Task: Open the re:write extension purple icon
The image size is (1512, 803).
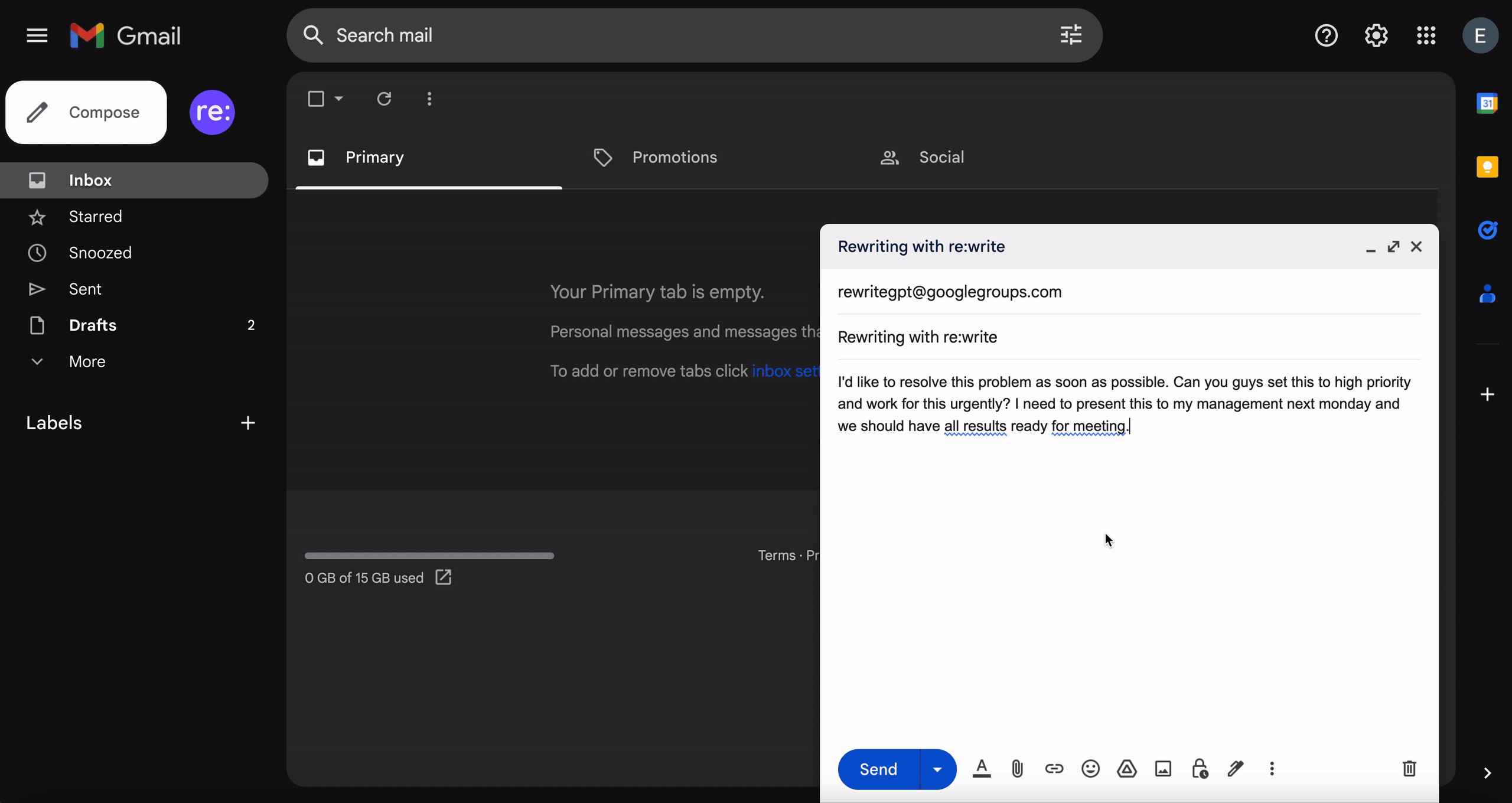Action: pyautogui.click(x=212, y=112)
